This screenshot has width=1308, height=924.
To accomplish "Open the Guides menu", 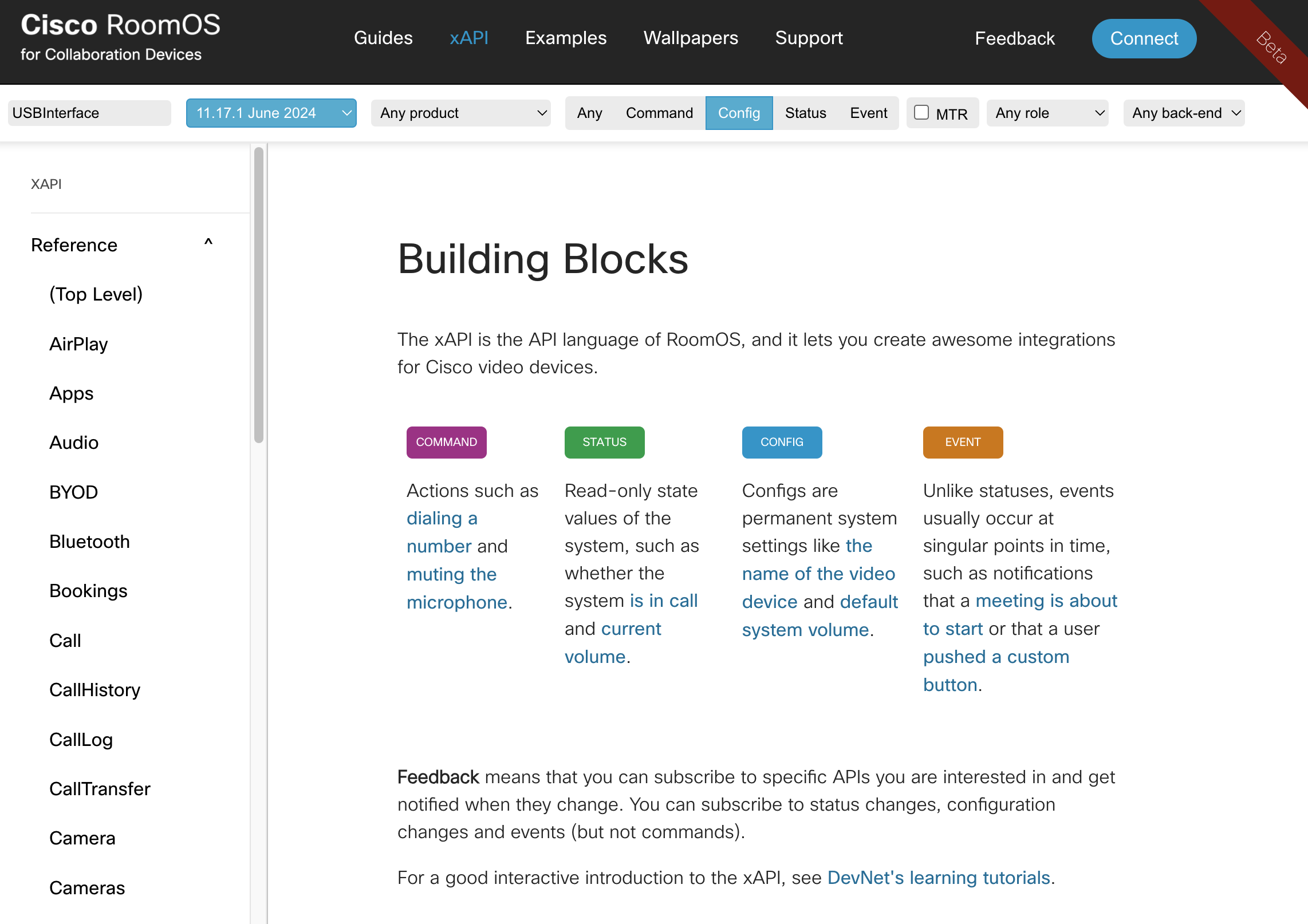I will click(x=383, y=38).
